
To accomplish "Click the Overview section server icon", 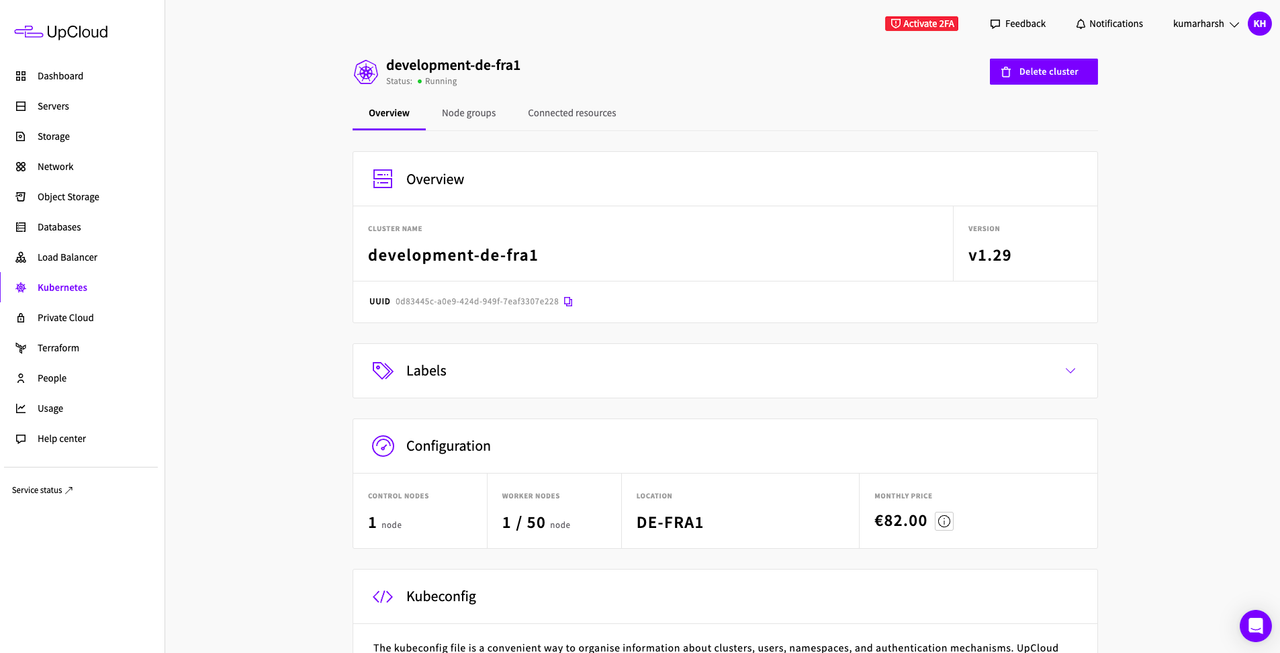I will point(383,179).
